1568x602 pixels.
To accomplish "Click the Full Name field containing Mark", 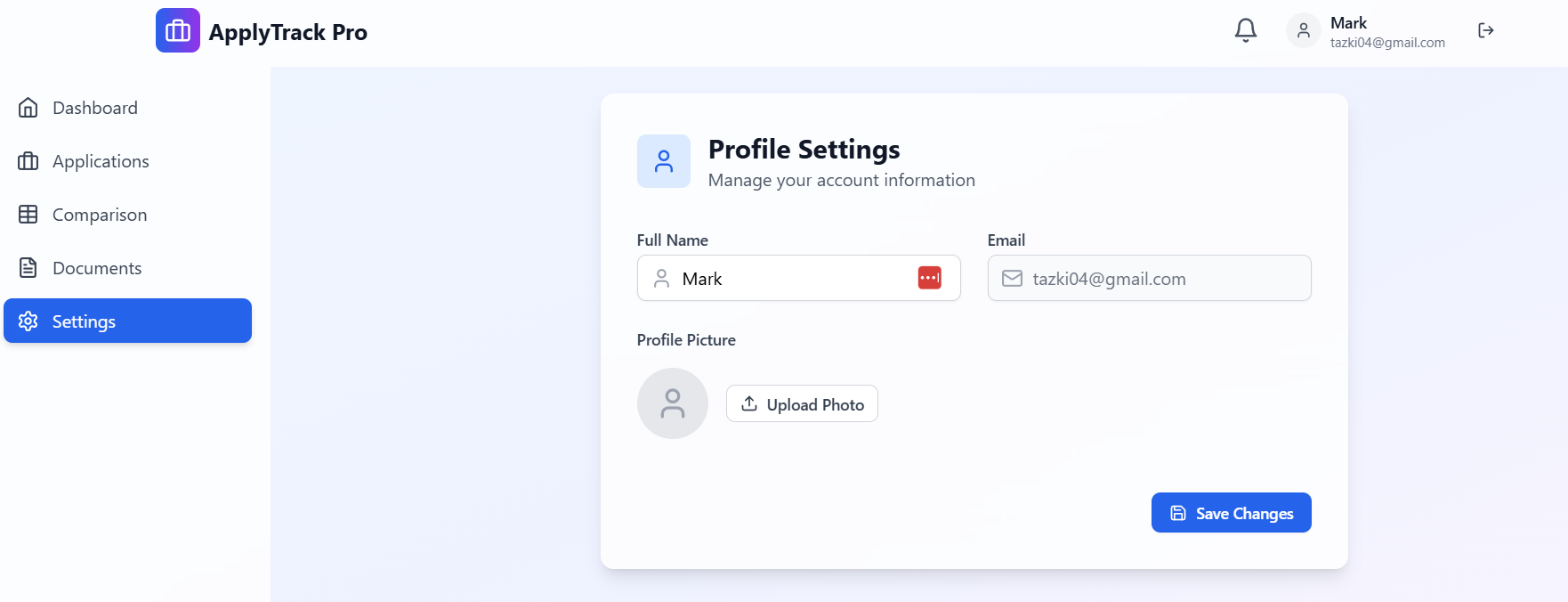I will click(798, 278).
